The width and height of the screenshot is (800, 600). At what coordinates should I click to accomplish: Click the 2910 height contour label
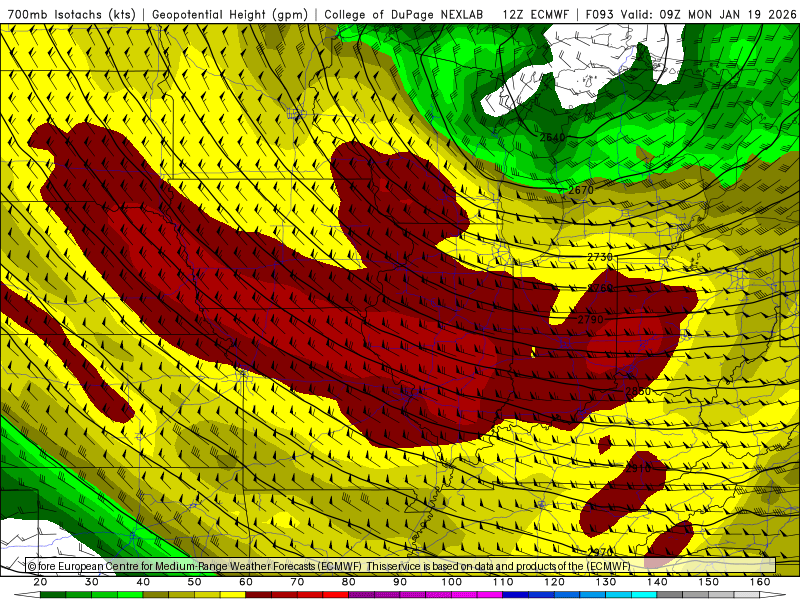[638, 468]
